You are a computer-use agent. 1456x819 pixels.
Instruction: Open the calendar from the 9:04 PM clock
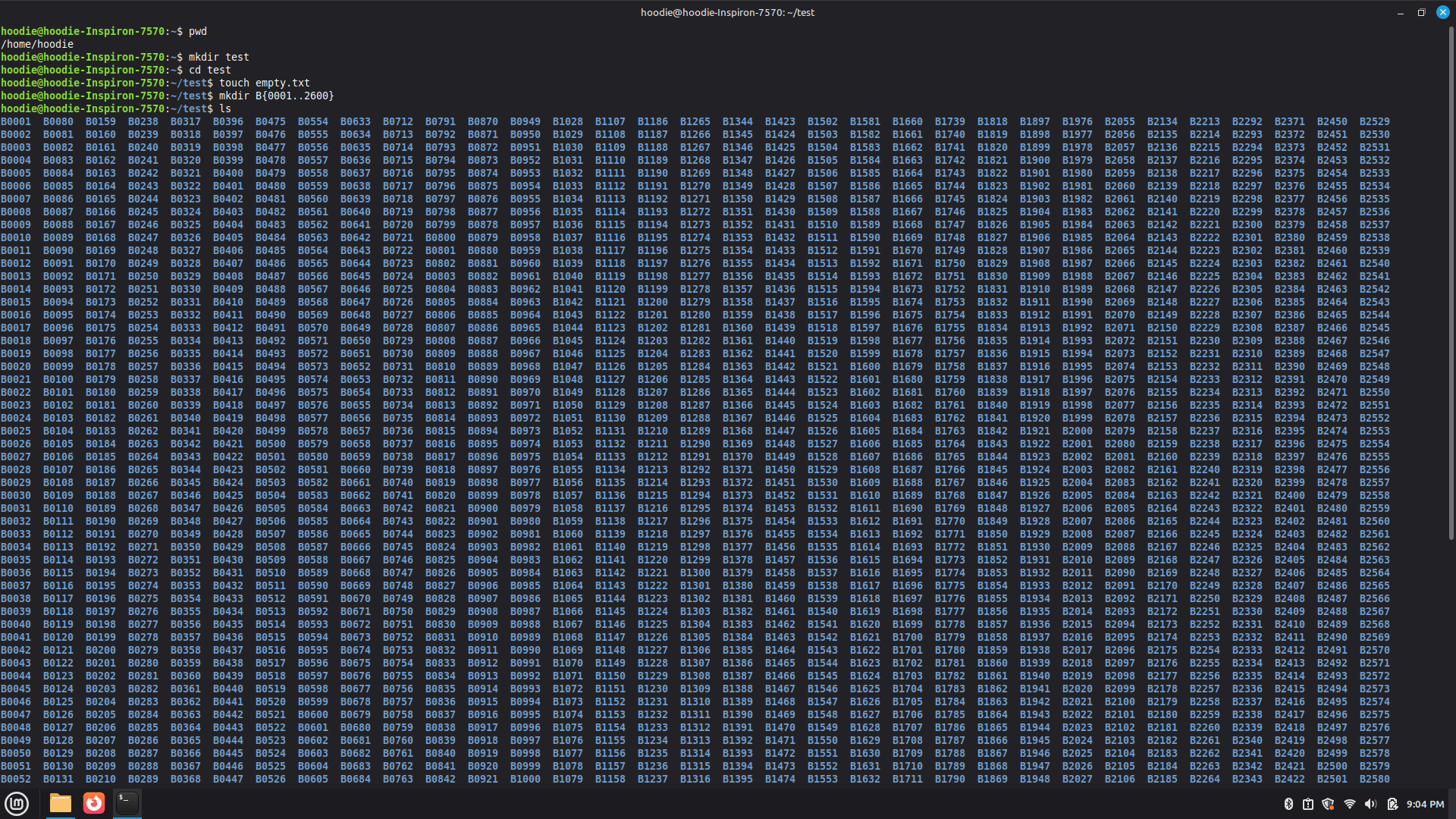[x=1425, y=804]
